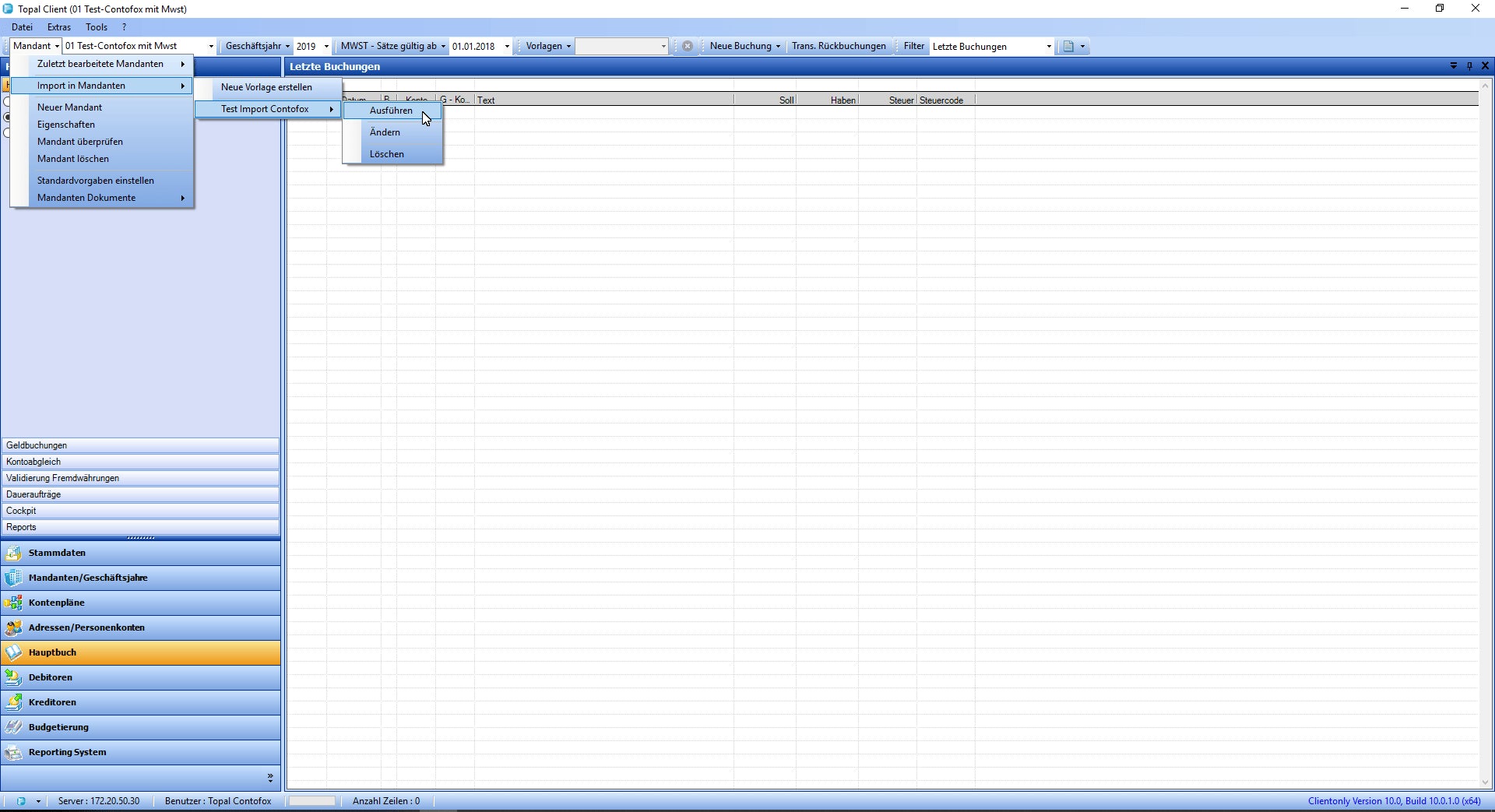
Task: Open the Kreditoren module icon
Action: [14, 702]
